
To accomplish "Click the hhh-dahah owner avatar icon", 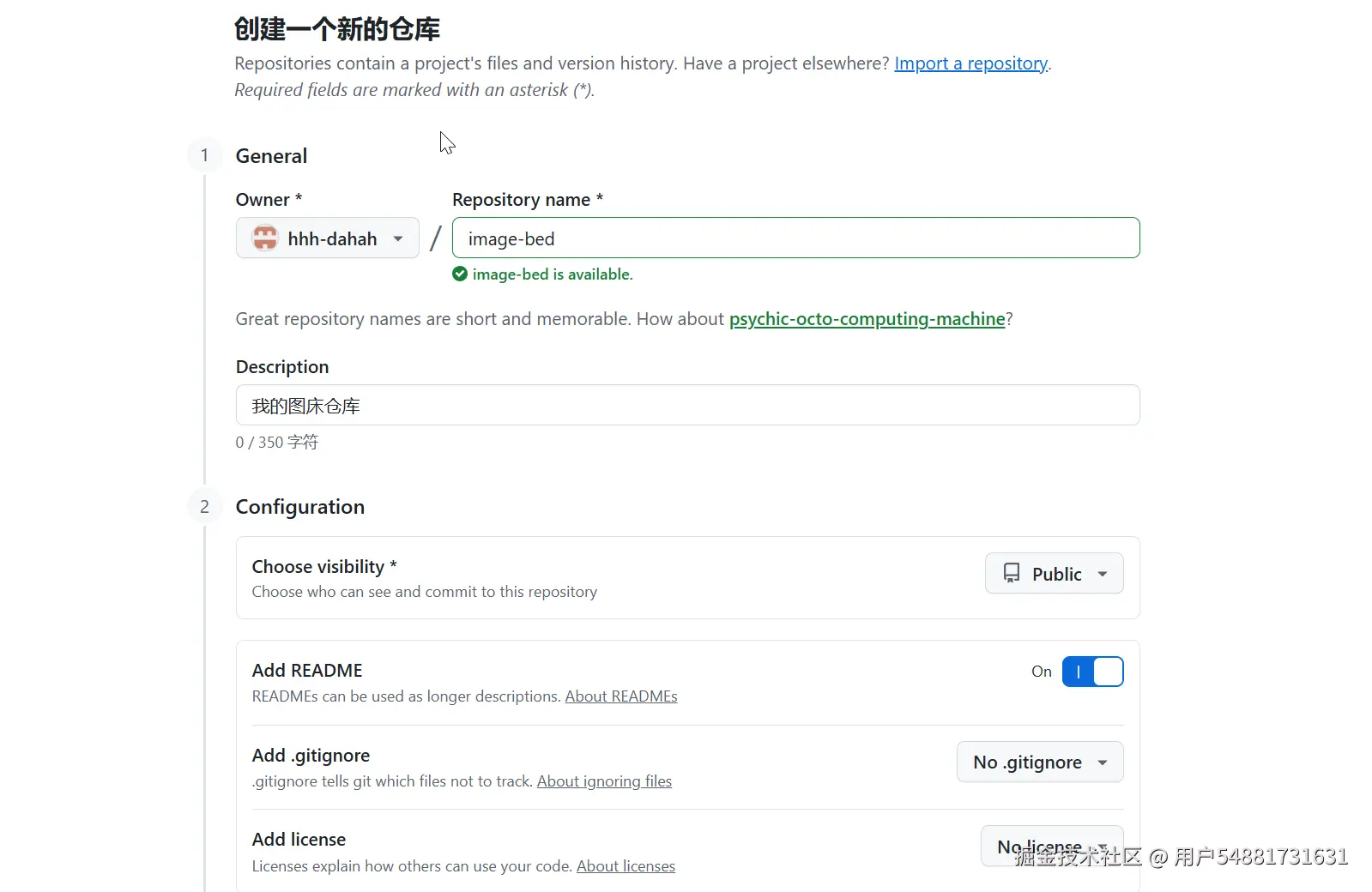I will point(265,238).
